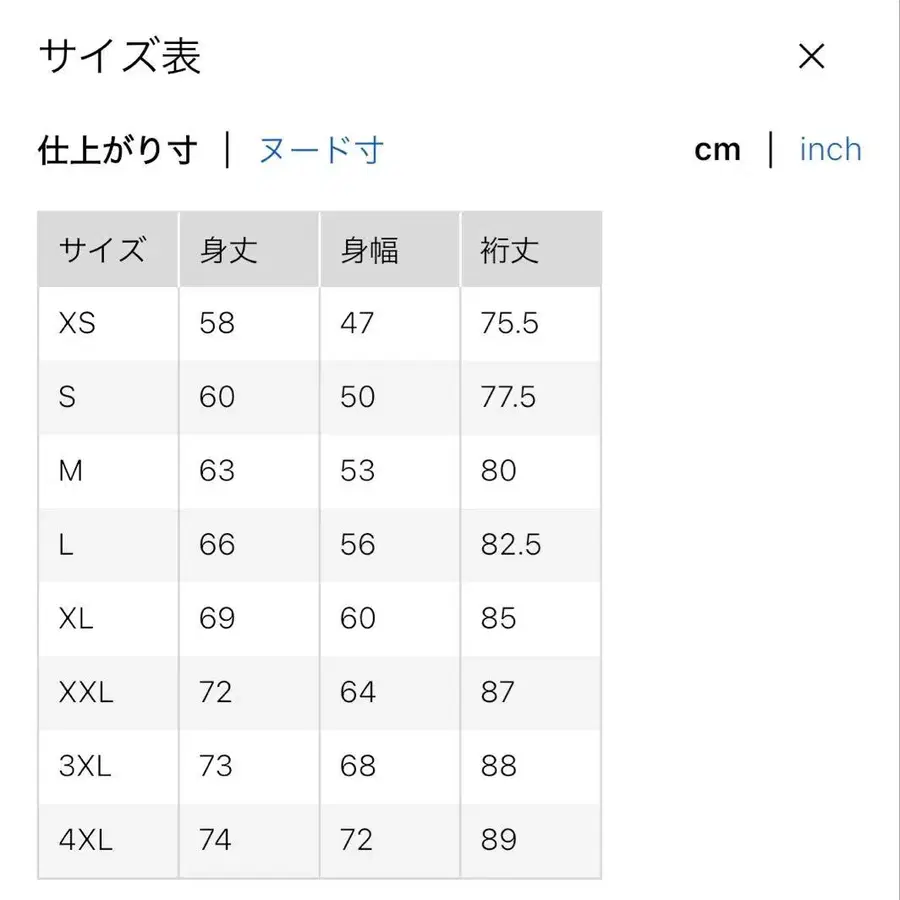Select the 3XL size row
900x900 pixels.
tap(85, 766)
